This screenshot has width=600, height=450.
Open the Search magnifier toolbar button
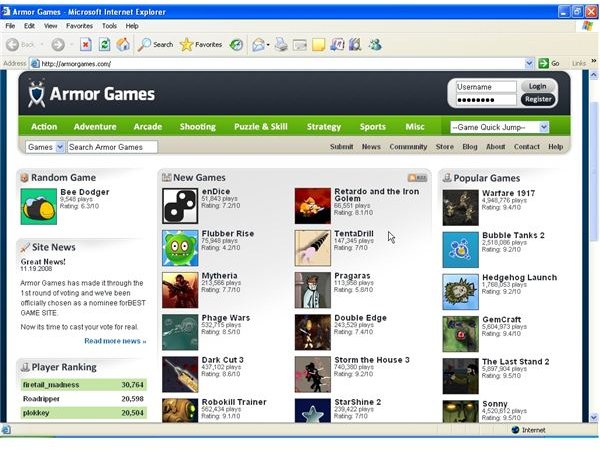[155, 45]
